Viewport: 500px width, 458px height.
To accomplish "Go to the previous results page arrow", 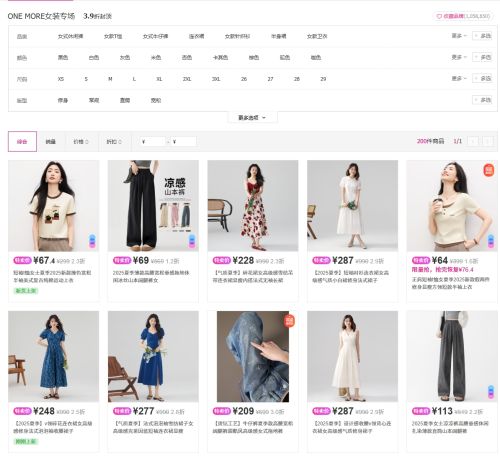I will [x=473, y=141].
